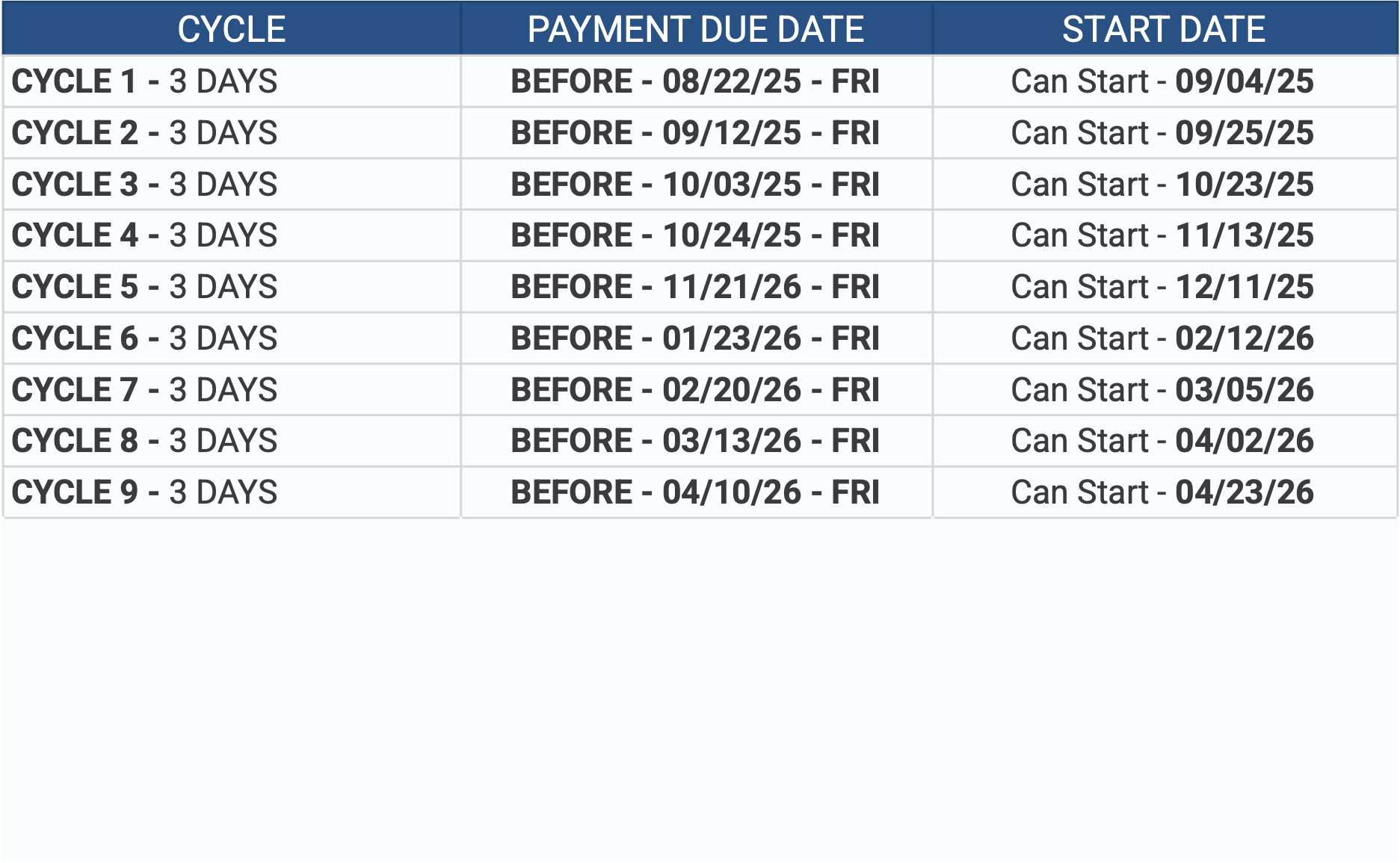
Task: Click the Can Start - 09/04/25 cell
Action: [x=1162, y=81]
